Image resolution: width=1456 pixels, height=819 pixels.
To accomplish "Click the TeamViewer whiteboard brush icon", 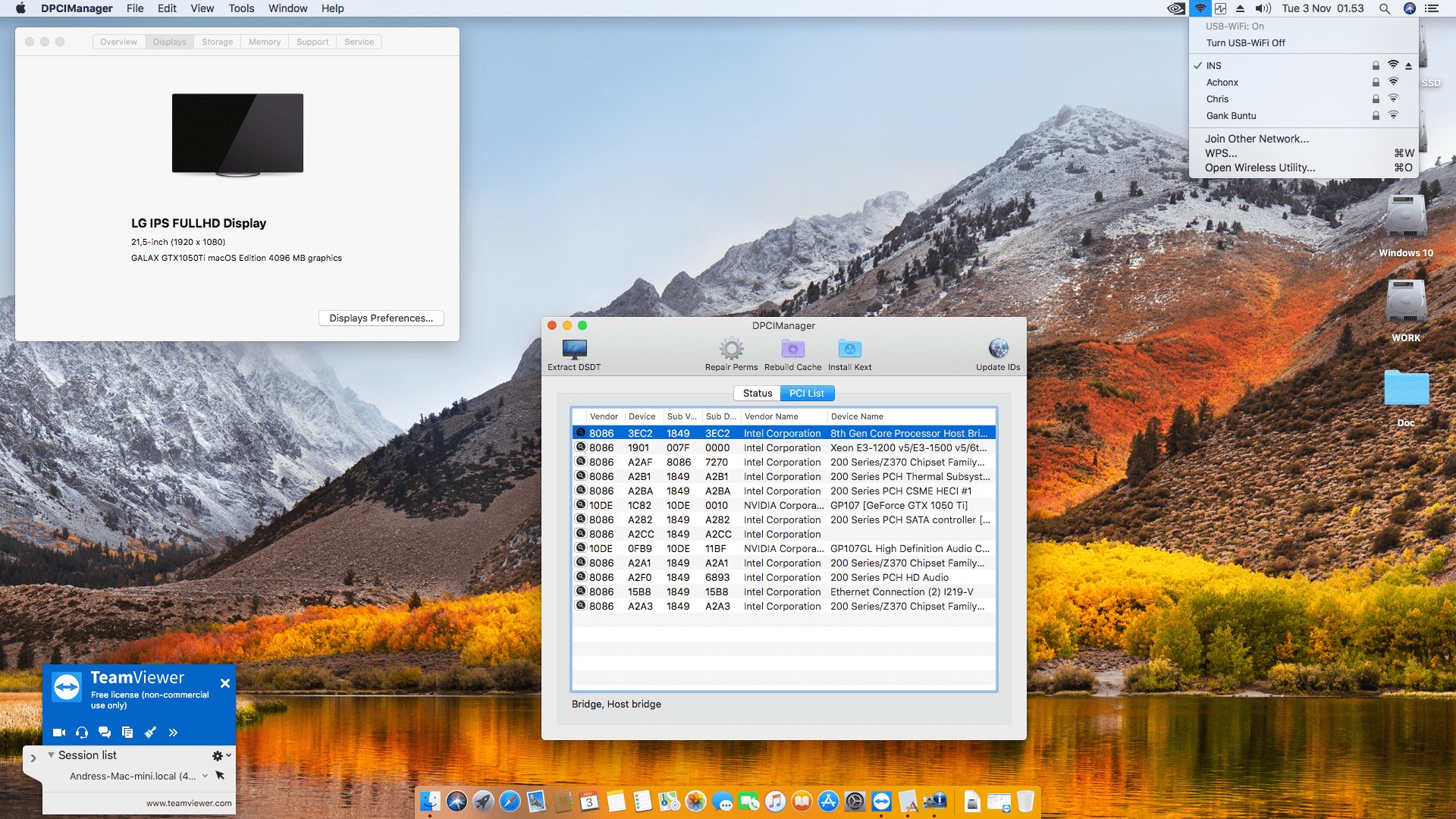I will click(150, 733).
